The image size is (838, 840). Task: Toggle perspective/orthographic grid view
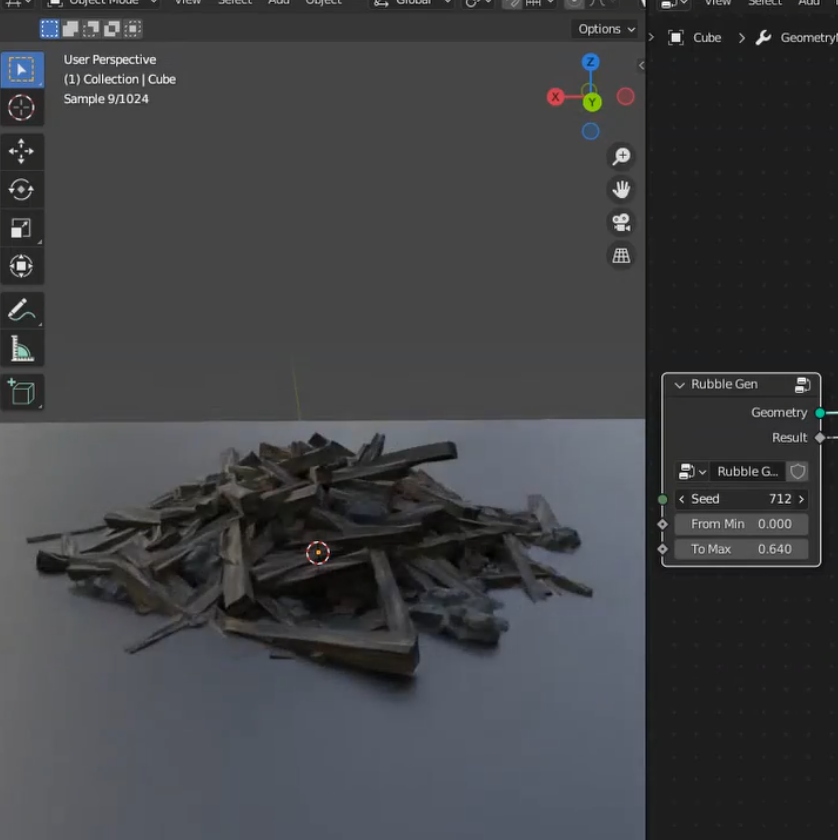(621, 256)
